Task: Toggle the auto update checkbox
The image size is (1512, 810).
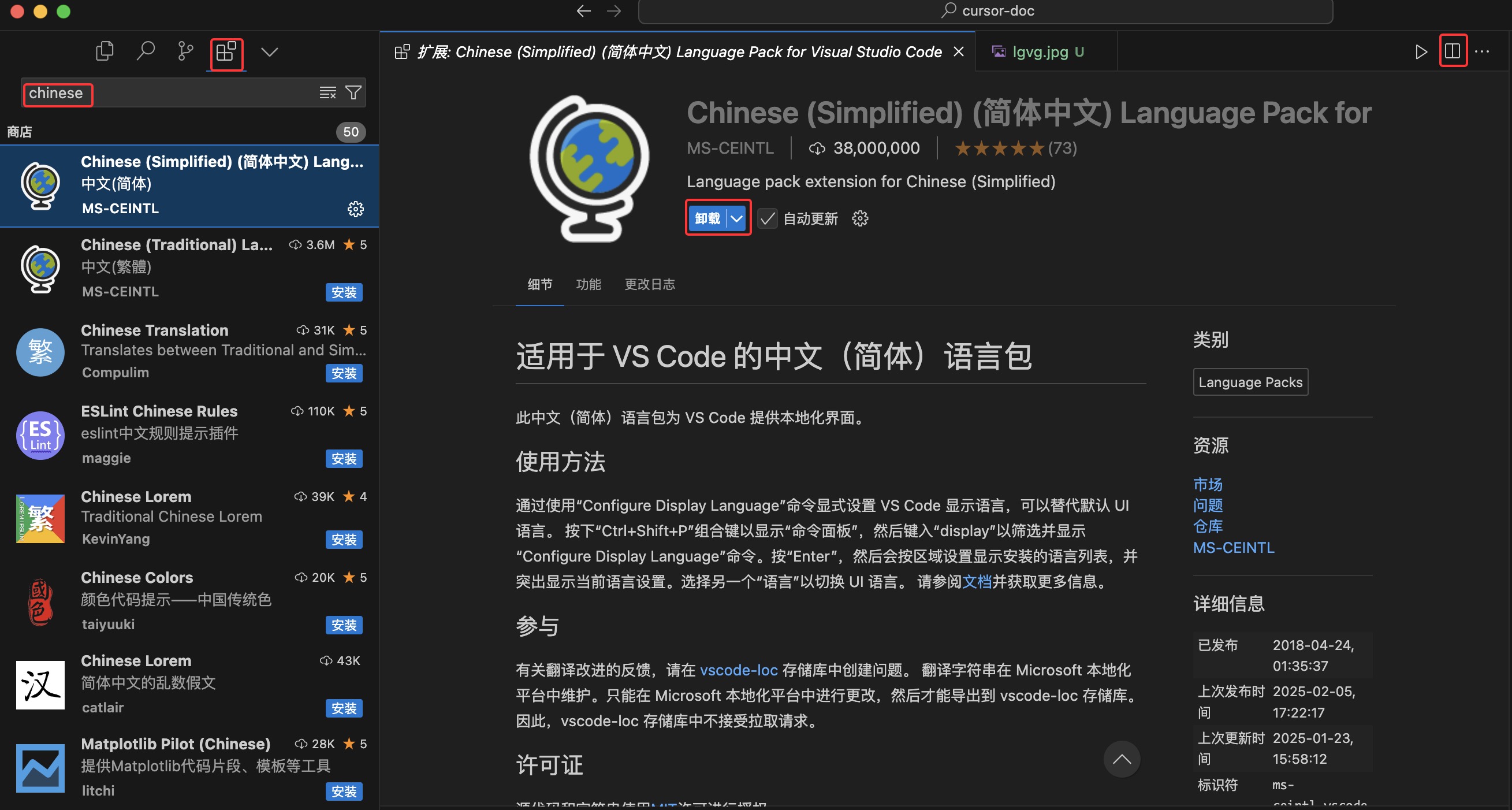Action: point(767,219)
